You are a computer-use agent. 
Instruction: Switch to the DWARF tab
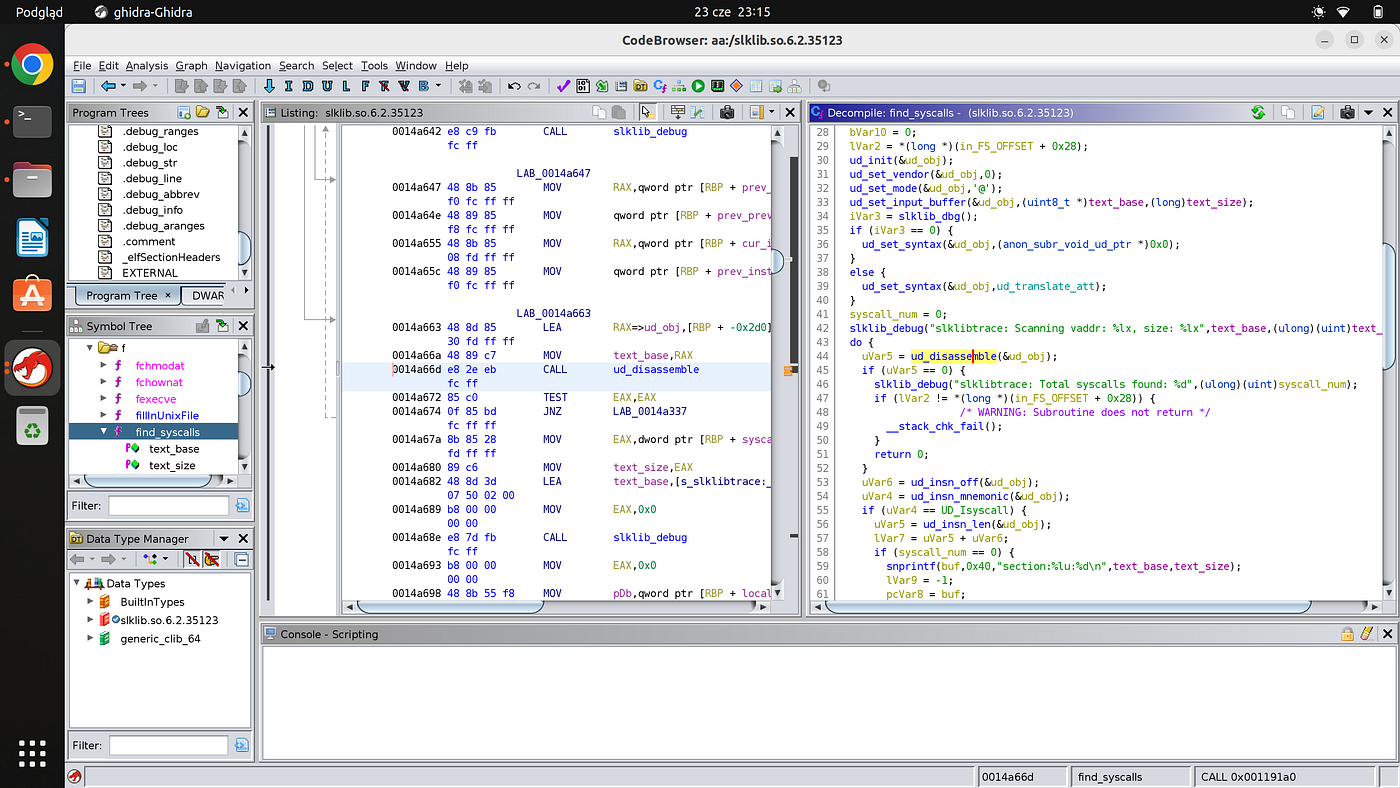click(207, 296)
